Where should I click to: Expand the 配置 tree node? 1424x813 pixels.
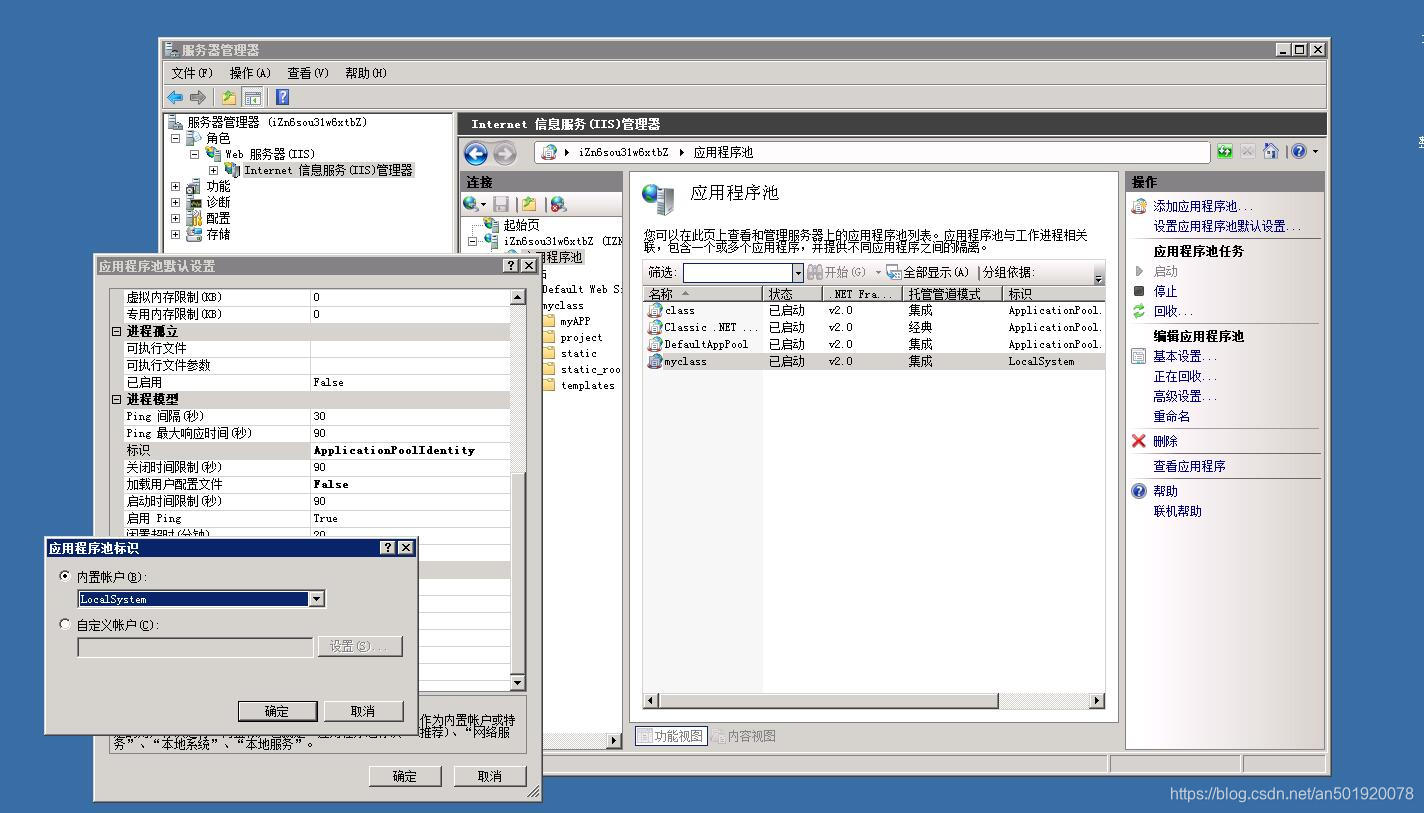point(176,218)
